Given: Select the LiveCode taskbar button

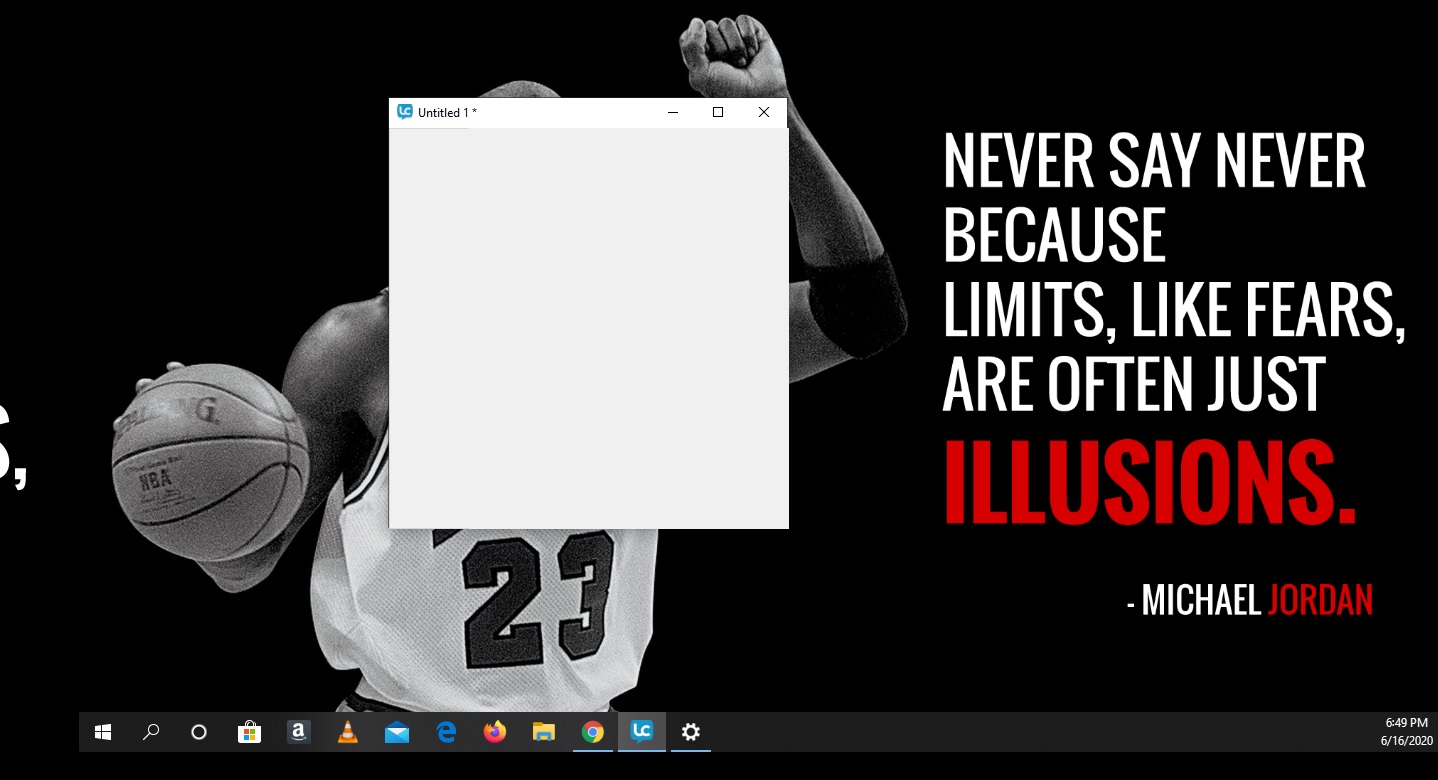Looking at the screenshot, I should pos(642,732).
